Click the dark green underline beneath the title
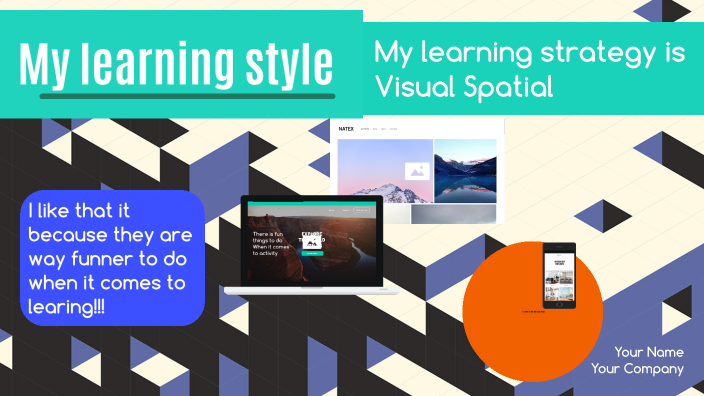Image resolution: width=704 pixels, height=396 pixels. click(x=187, y=96)
